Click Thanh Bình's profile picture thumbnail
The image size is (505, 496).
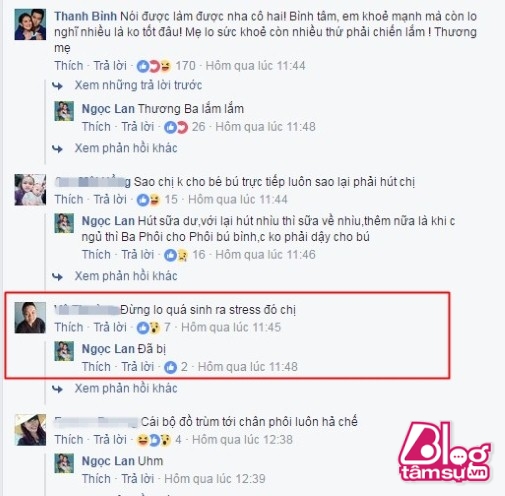(x=30, y=24)
